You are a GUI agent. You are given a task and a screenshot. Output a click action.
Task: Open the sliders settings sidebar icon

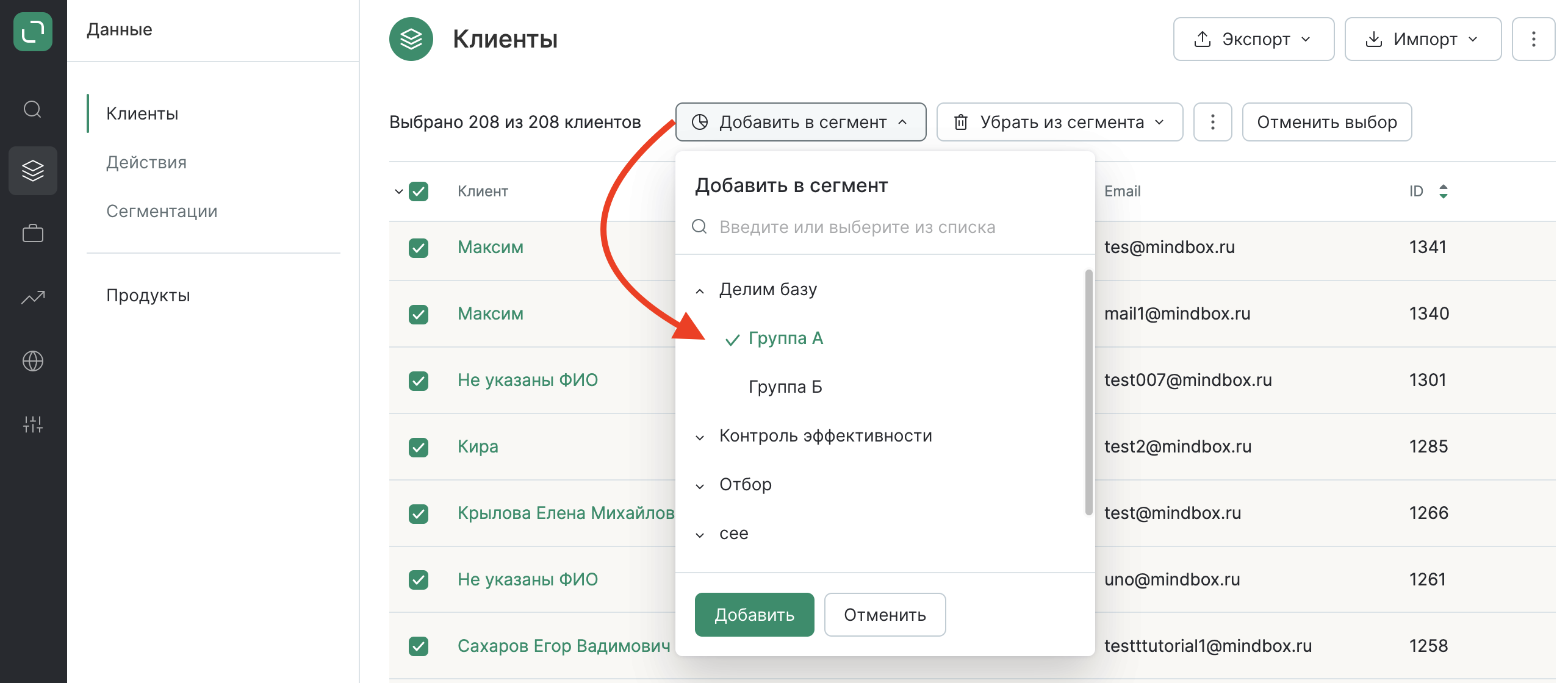click(x=33, y=424)
